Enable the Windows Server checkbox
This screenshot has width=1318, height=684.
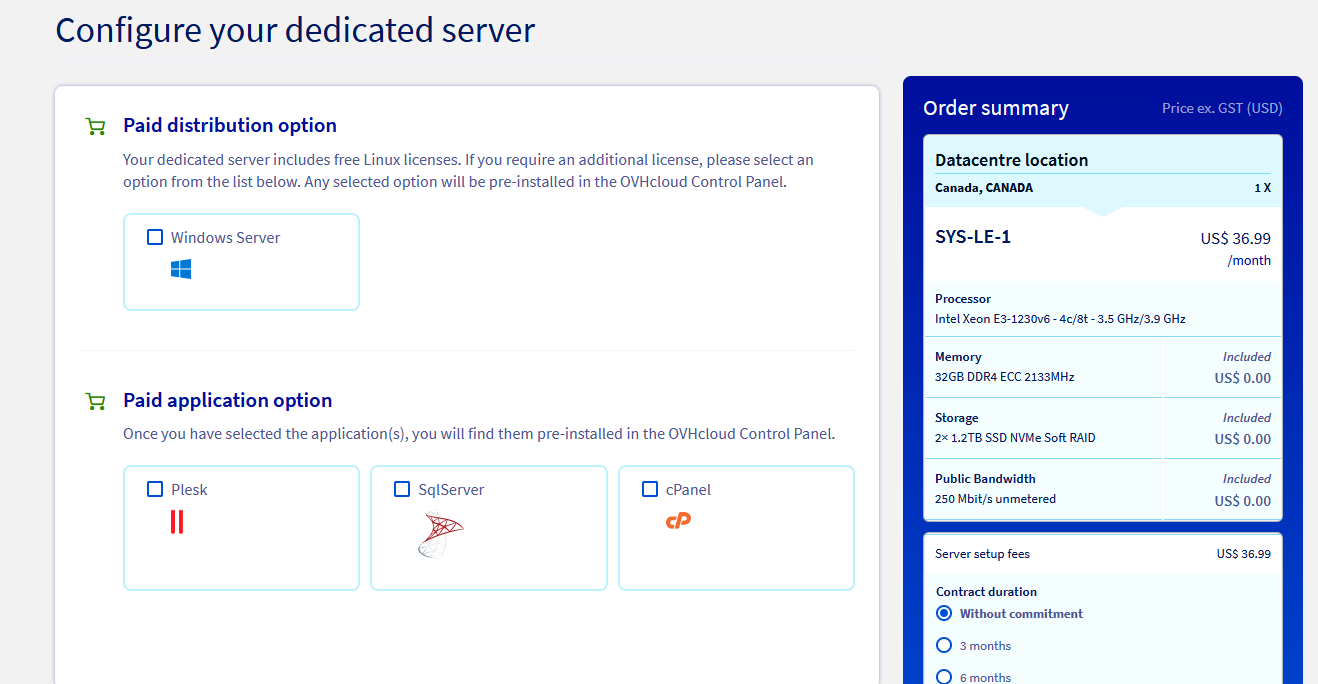tap(155, 237)
